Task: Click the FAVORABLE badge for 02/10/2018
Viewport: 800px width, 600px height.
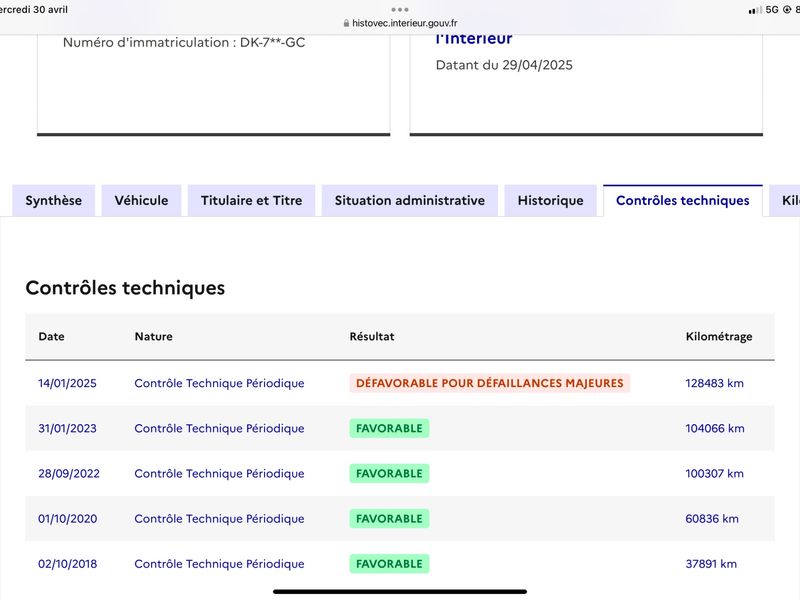Action: pyautogui.click(x=389, y=564)
